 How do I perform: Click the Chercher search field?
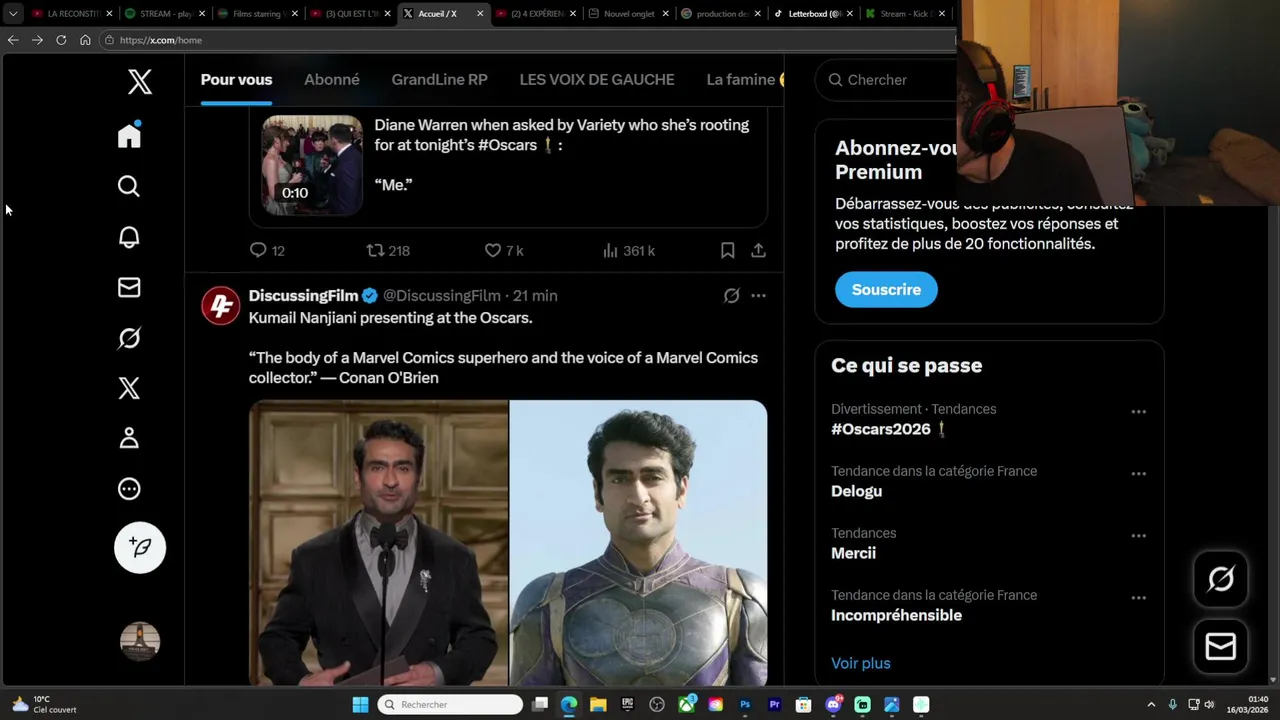pyautogui.click(x=885, y=80)
